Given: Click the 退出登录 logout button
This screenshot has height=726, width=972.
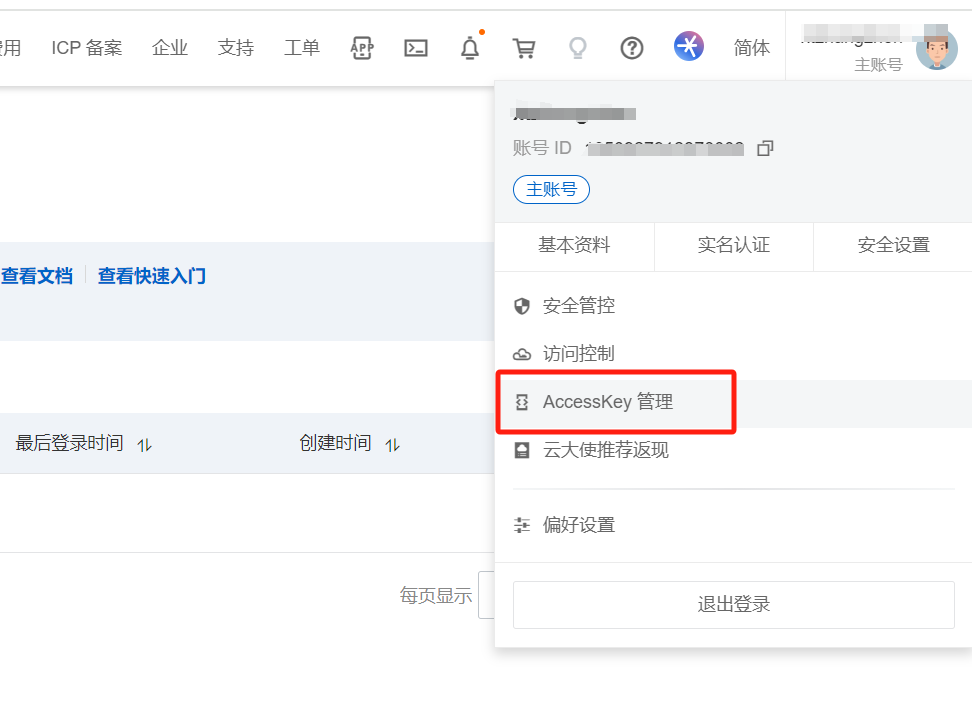Looking at the screenshot, I should 733,604.
